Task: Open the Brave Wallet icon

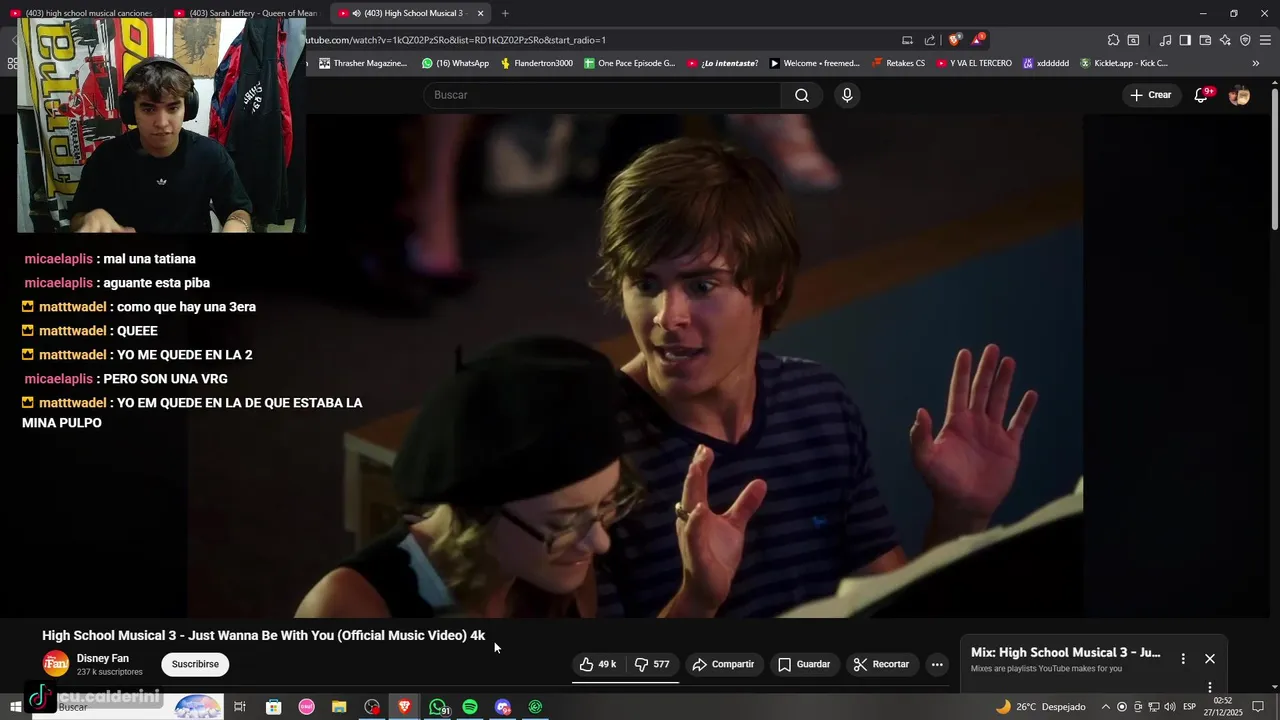Action: [1205, 40]
